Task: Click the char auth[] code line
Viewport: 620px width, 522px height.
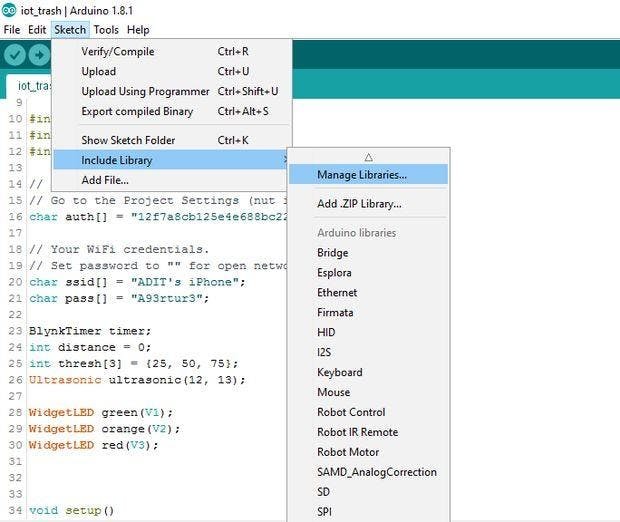Action: point(158,217)
